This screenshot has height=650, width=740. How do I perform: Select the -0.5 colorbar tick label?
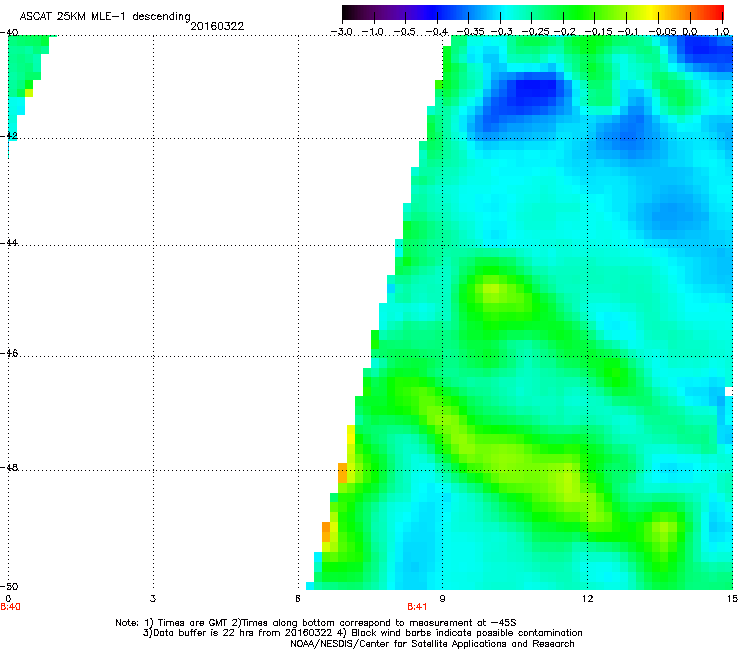(404, 32)
